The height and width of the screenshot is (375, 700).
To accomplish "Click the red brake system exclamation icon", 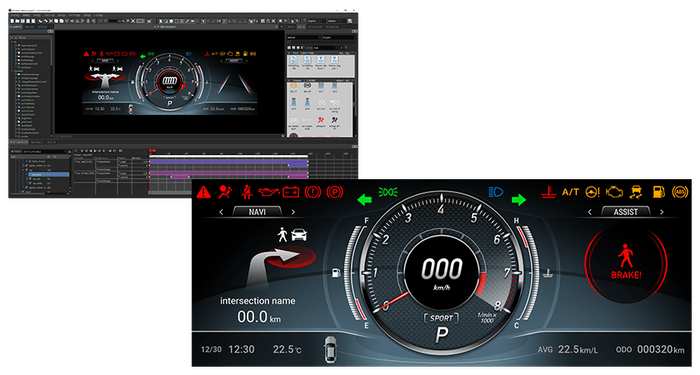I will click(x=313, y=192).
